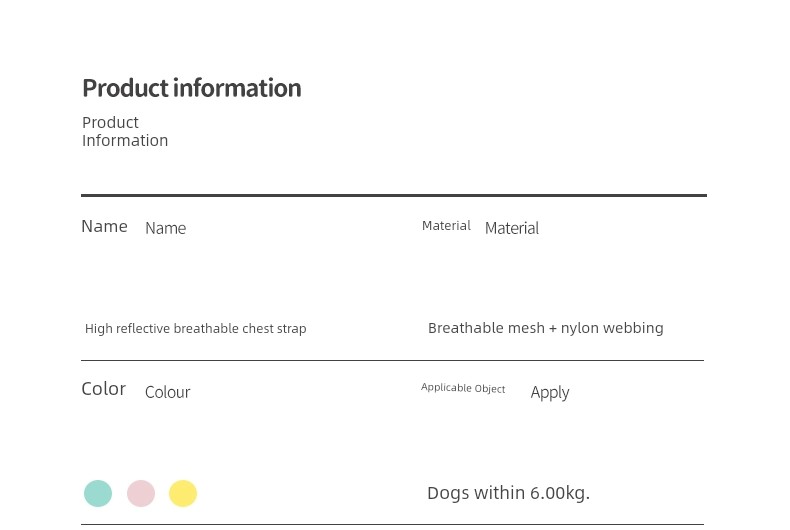
Task: Click the thick divider under the heading
Action: click(x=393, y=195)
